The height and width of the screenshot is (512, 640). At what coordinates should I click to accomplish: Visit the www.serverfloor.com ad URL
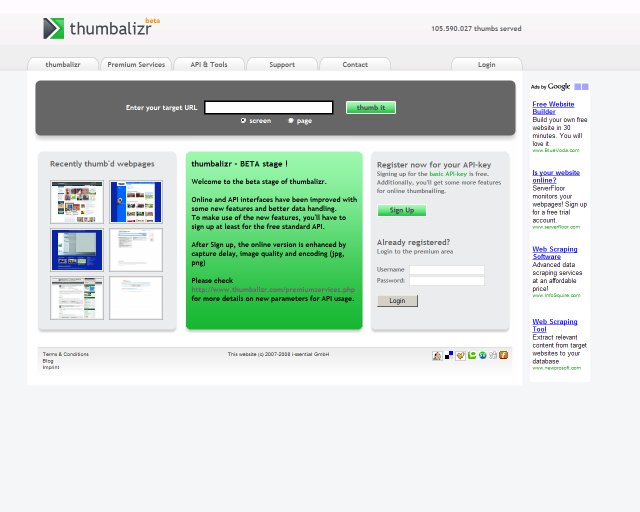pos(556,227)
